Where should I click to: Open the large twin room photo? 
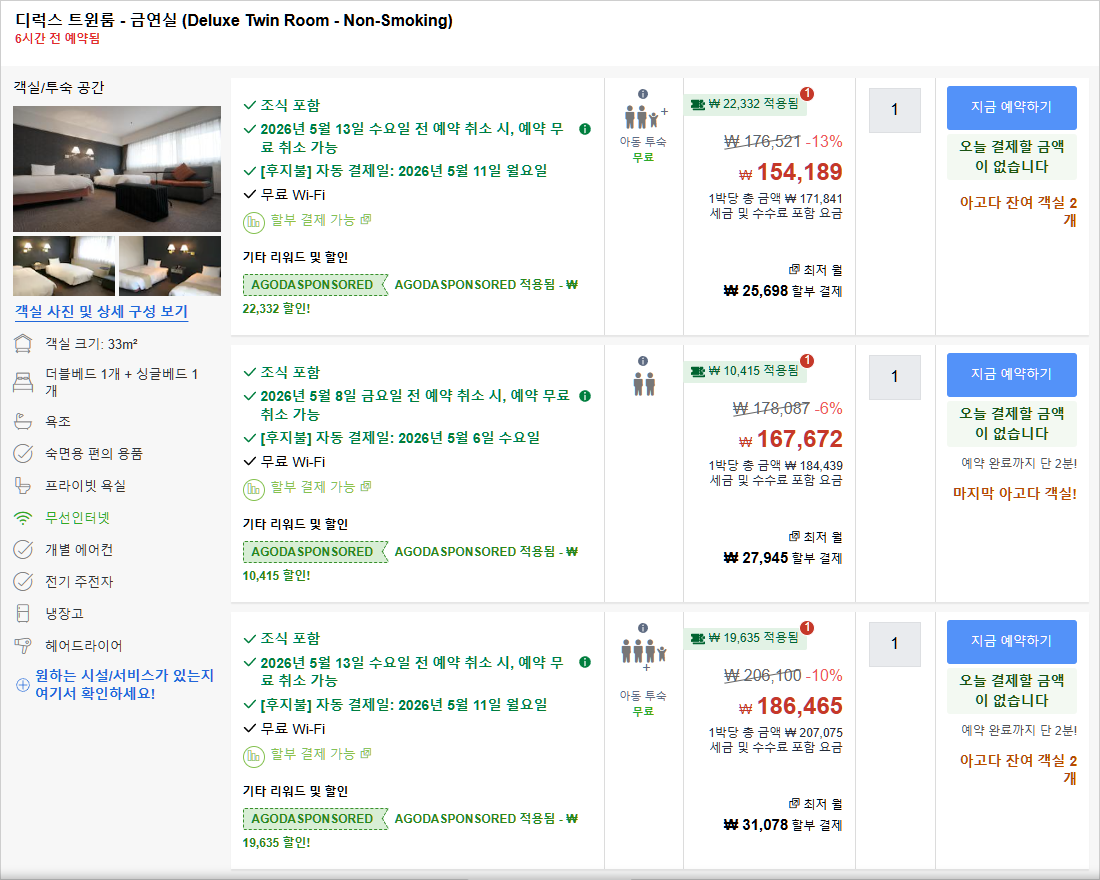coord(117,169)
